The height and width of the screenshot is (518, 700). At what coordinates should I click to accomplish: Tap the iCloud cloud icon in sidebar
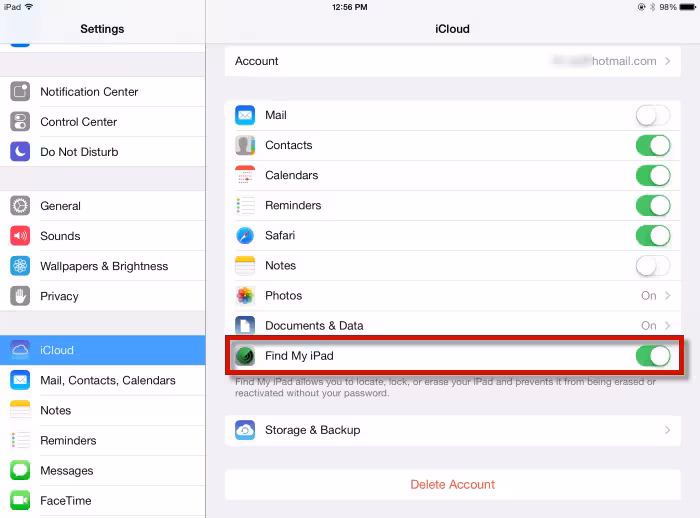[x=20, y=350]
